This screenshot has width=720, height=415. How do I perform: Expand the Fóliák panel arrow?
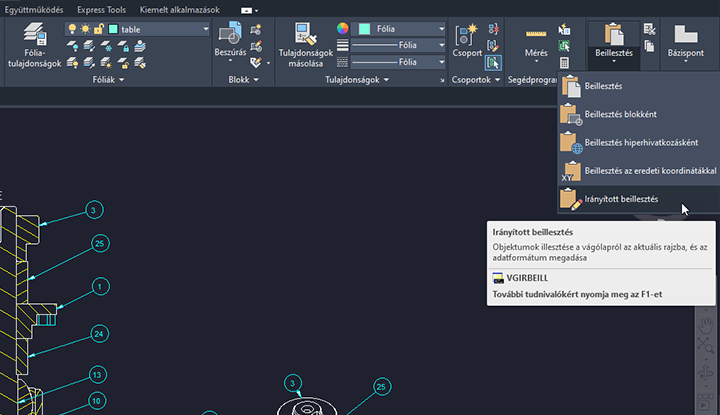click(x=122, y=80)
